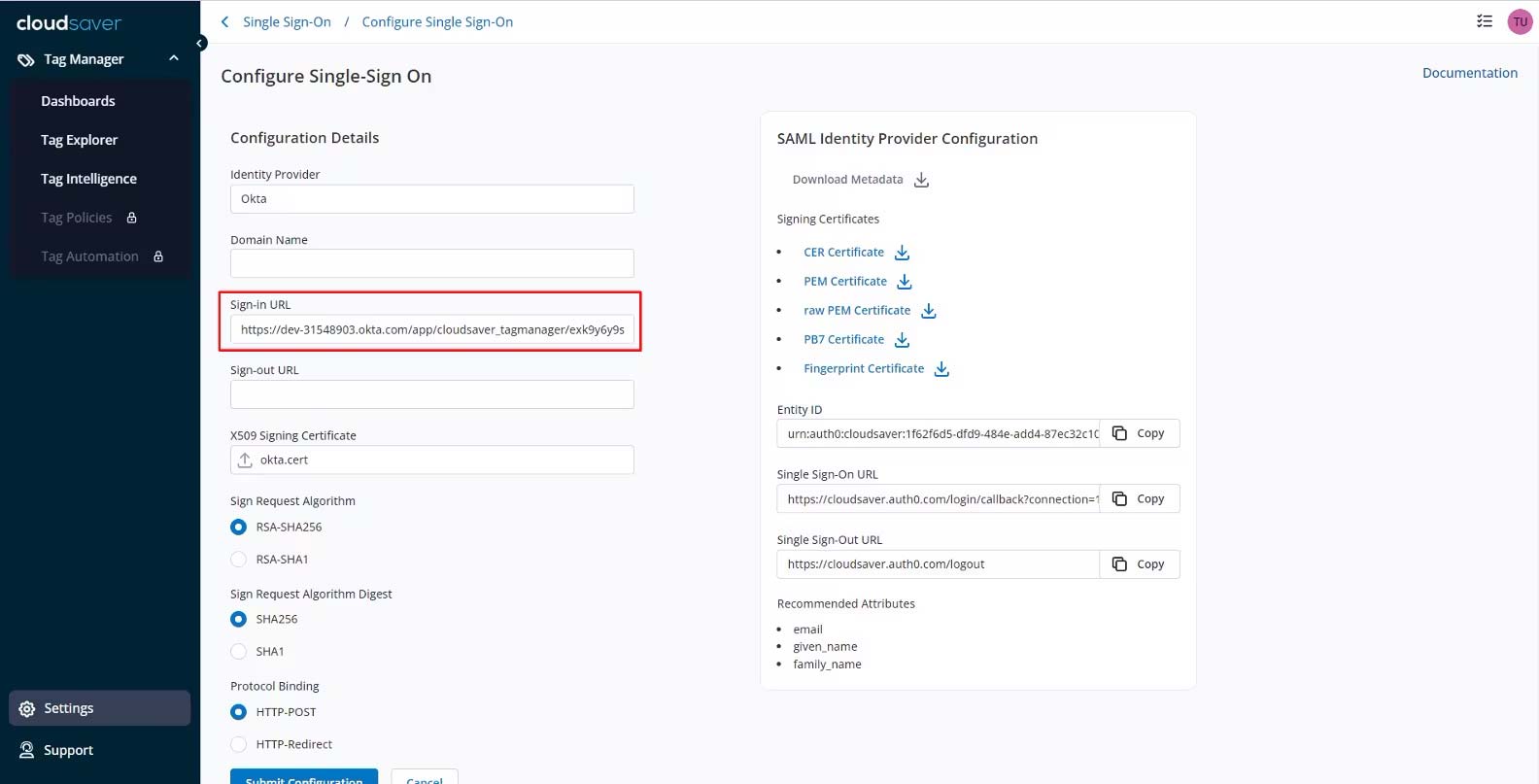Collapse the sidebar with the arrow handle

(200, 43)
